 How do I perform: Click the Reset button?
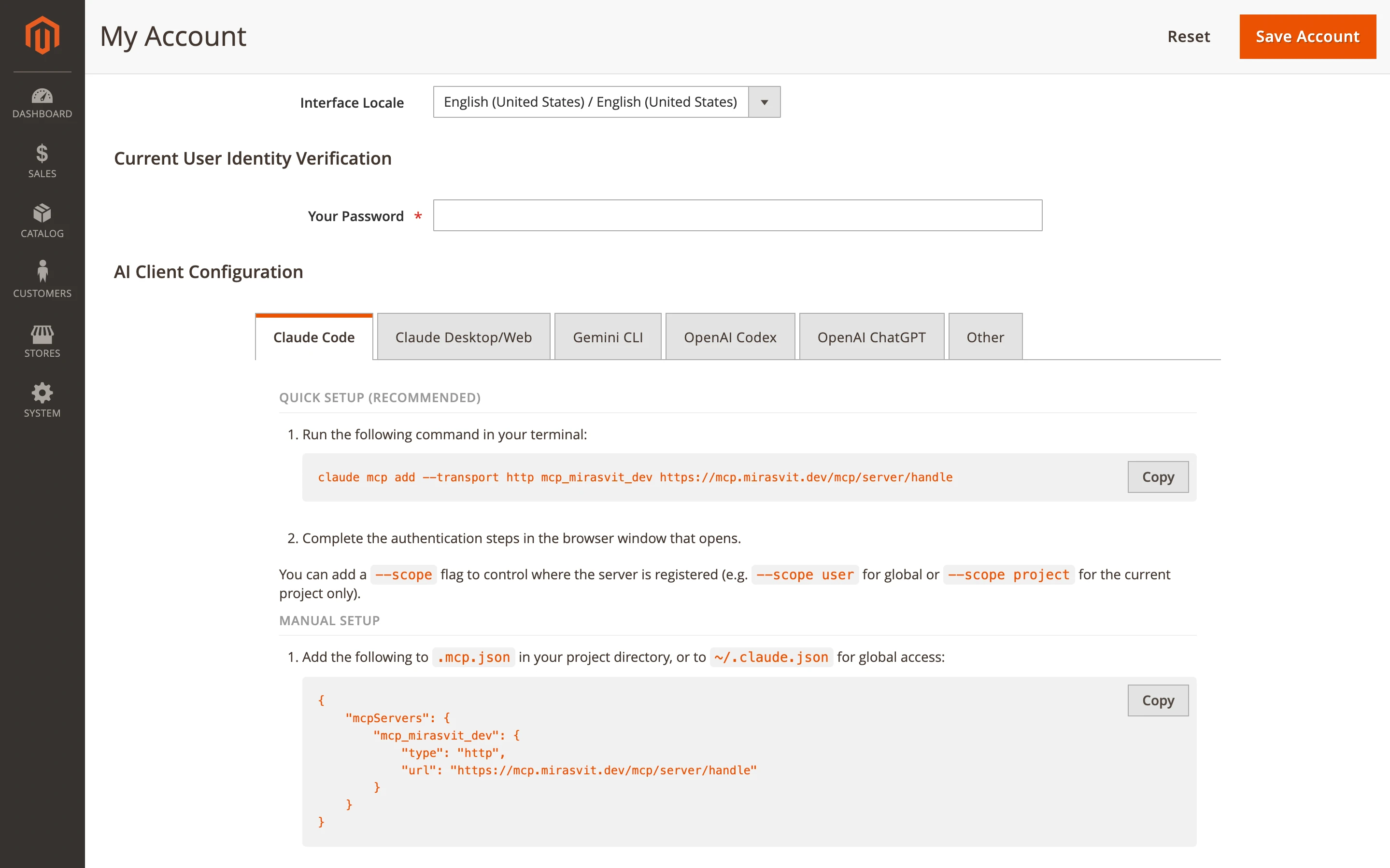[x=1188, y=37]
